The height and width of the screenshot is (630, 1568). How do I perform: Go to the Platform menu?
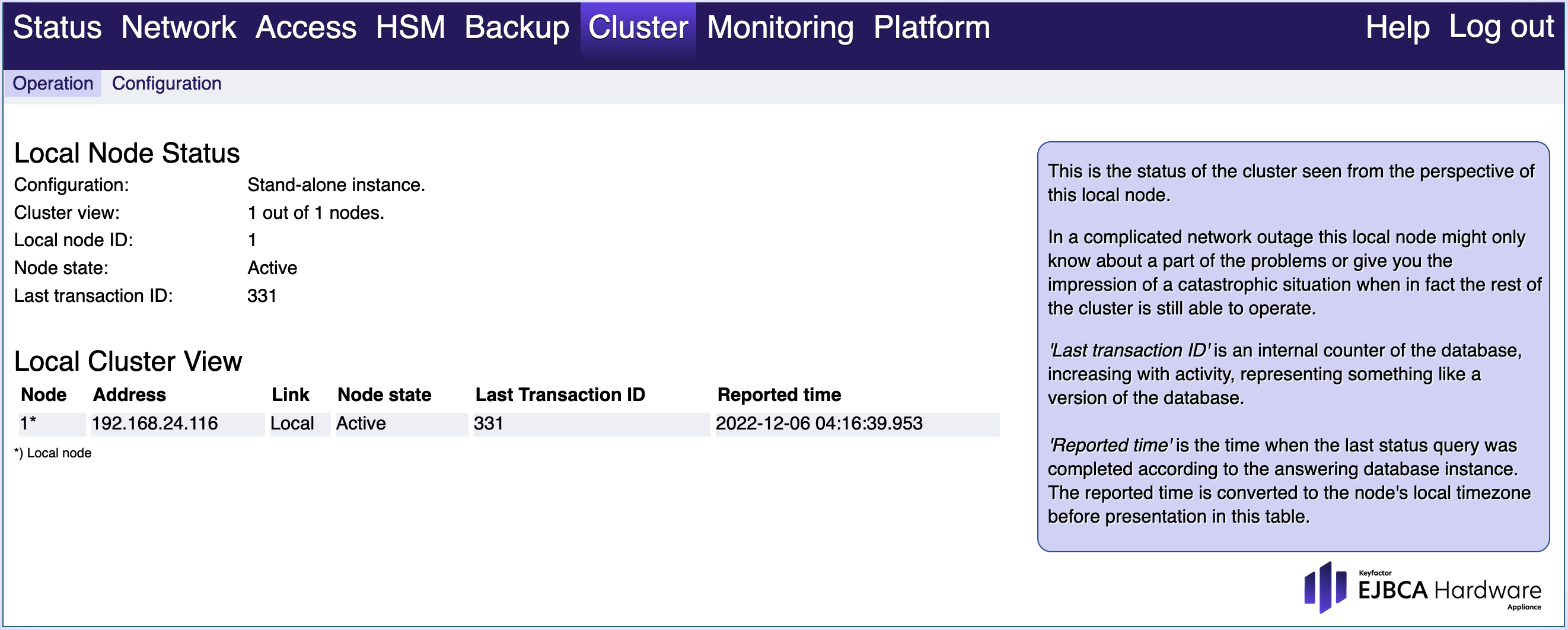point(931,27)
